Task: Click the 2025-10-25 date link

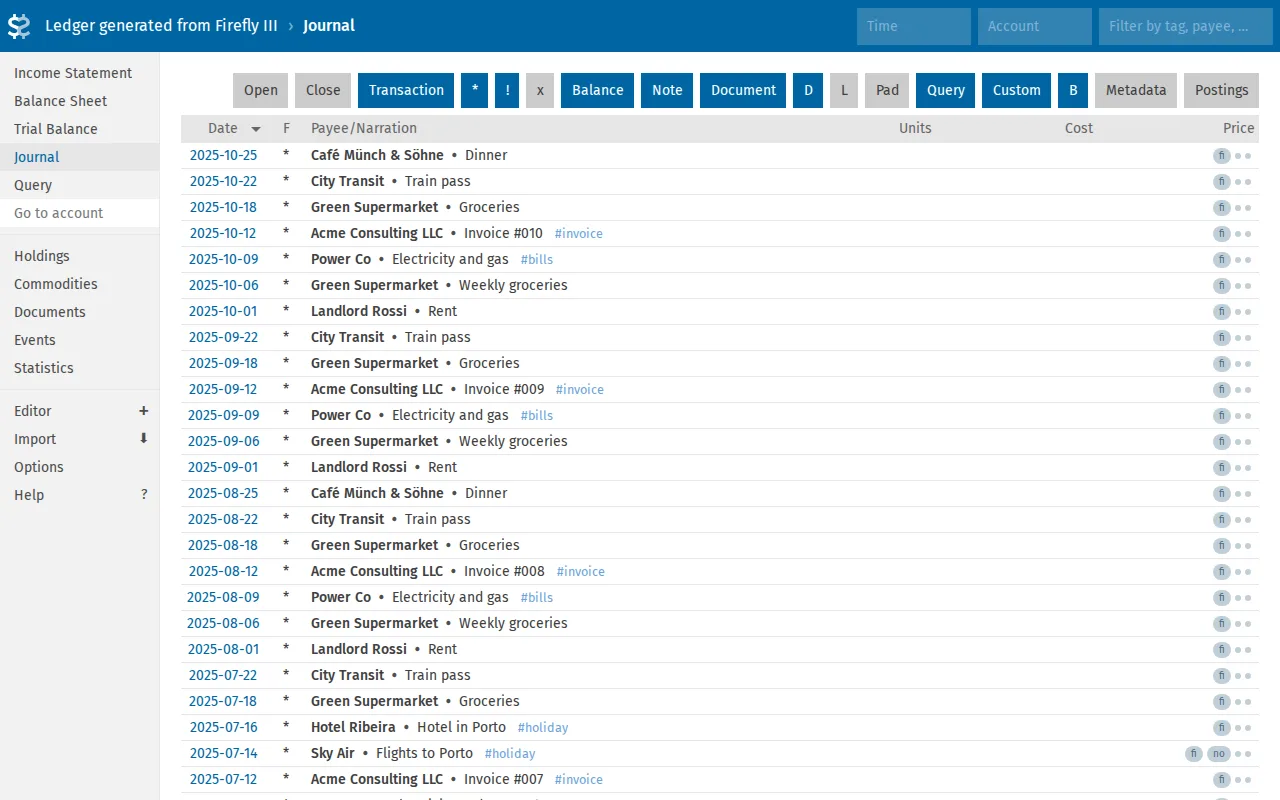Action: tap(223, 156)
